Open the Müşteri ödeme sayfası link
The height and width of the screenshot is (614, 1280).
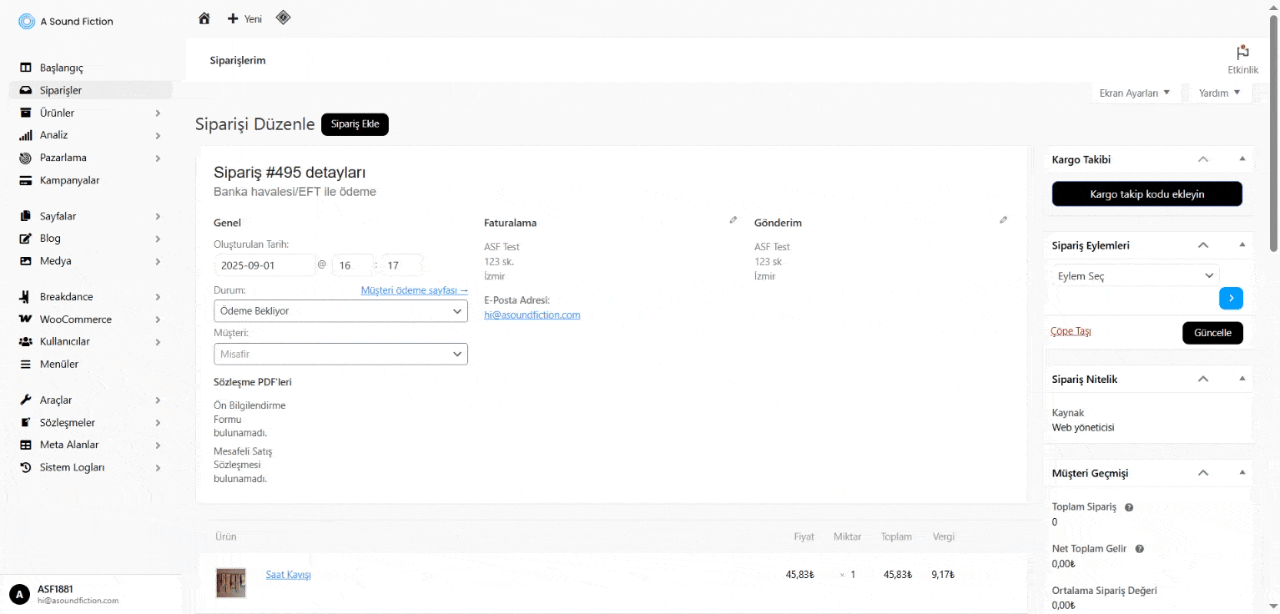414,290
